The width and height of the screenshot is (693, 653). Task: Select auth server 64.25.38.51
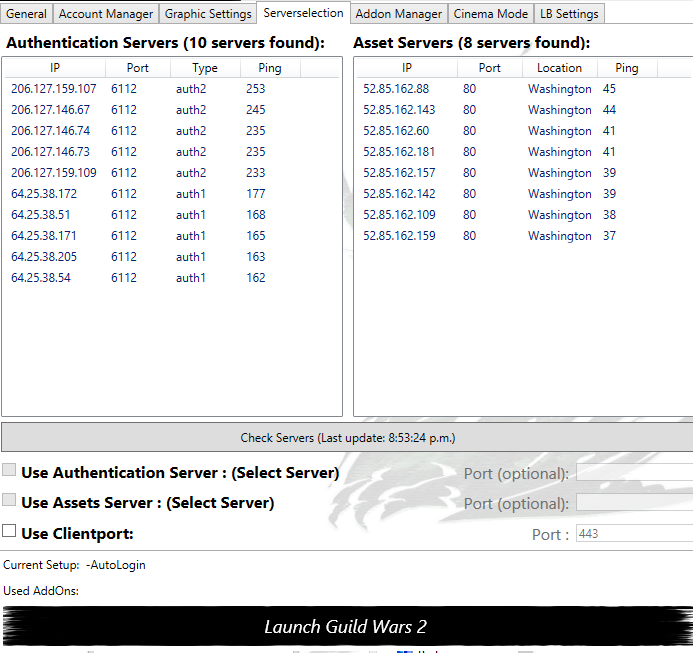point(172,215)
